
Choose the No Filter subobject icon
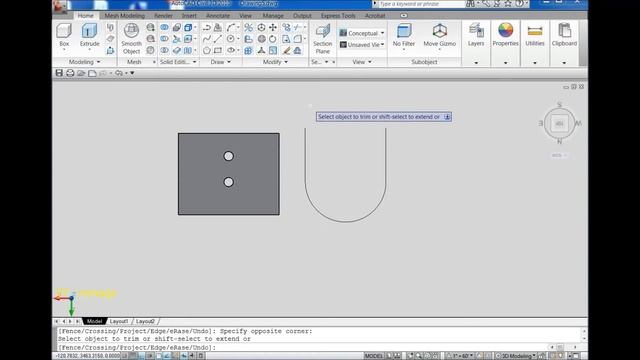[x=404, y=35]
